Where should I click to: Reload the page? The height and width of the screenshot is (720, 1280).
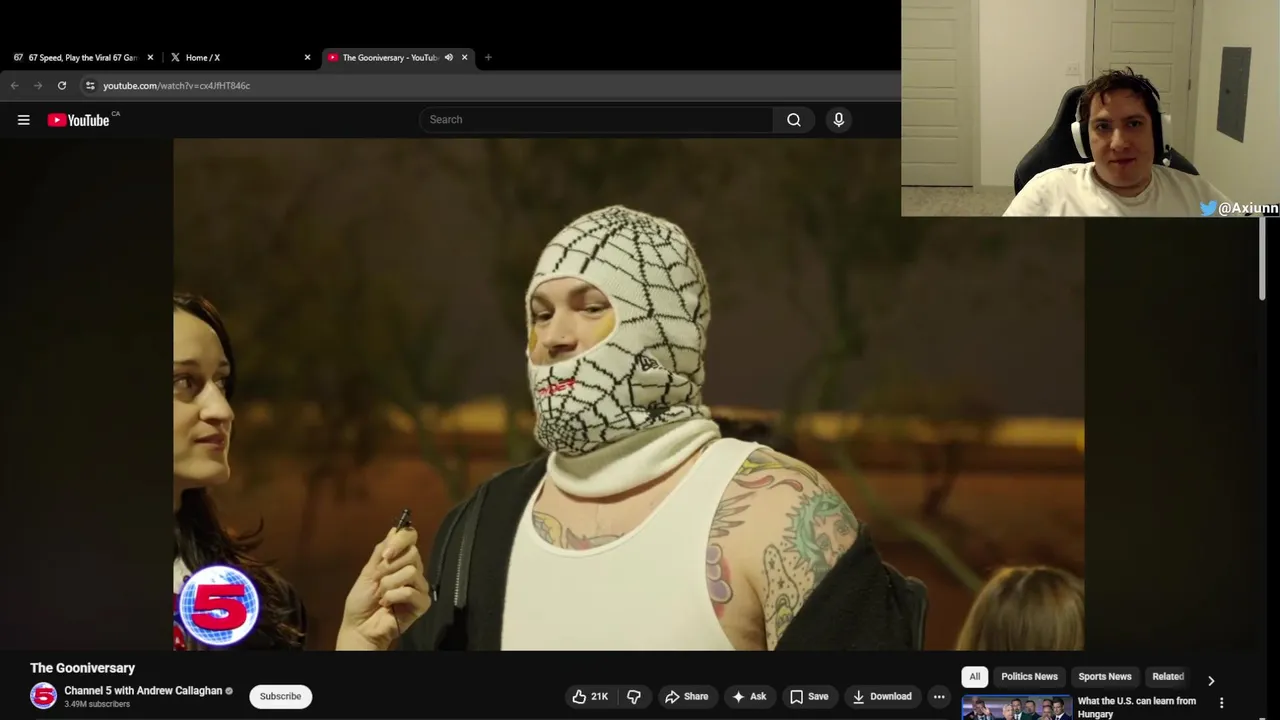pos(62,86)
